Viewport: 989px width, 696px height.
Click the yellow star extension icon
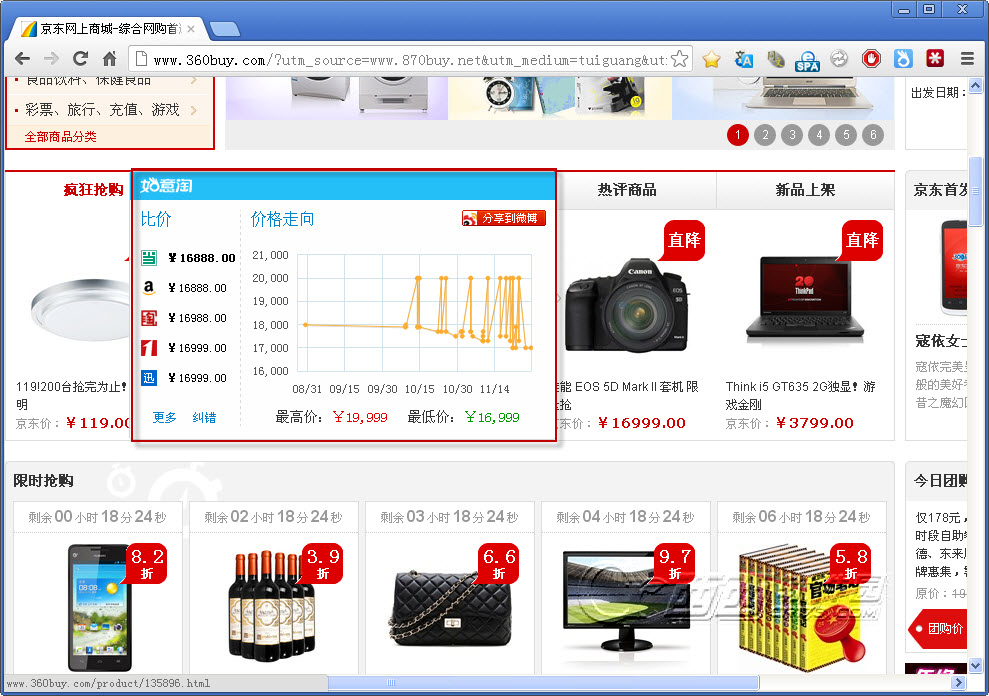711,59
